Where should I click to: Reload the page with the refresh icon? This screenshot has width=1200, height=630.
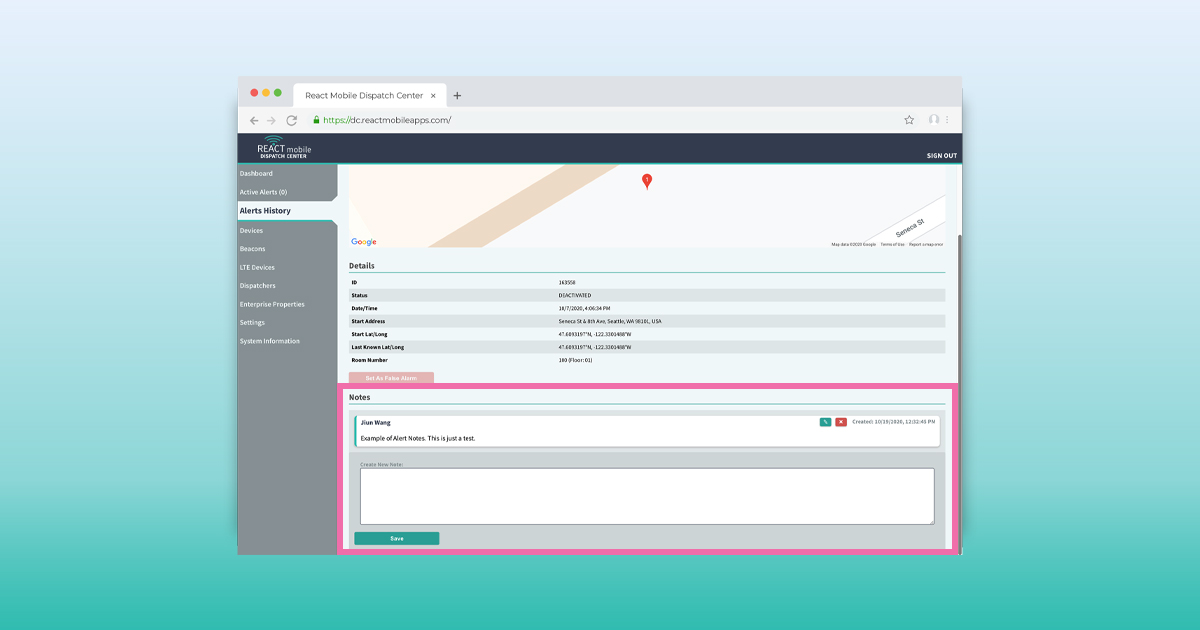[292, 120]
